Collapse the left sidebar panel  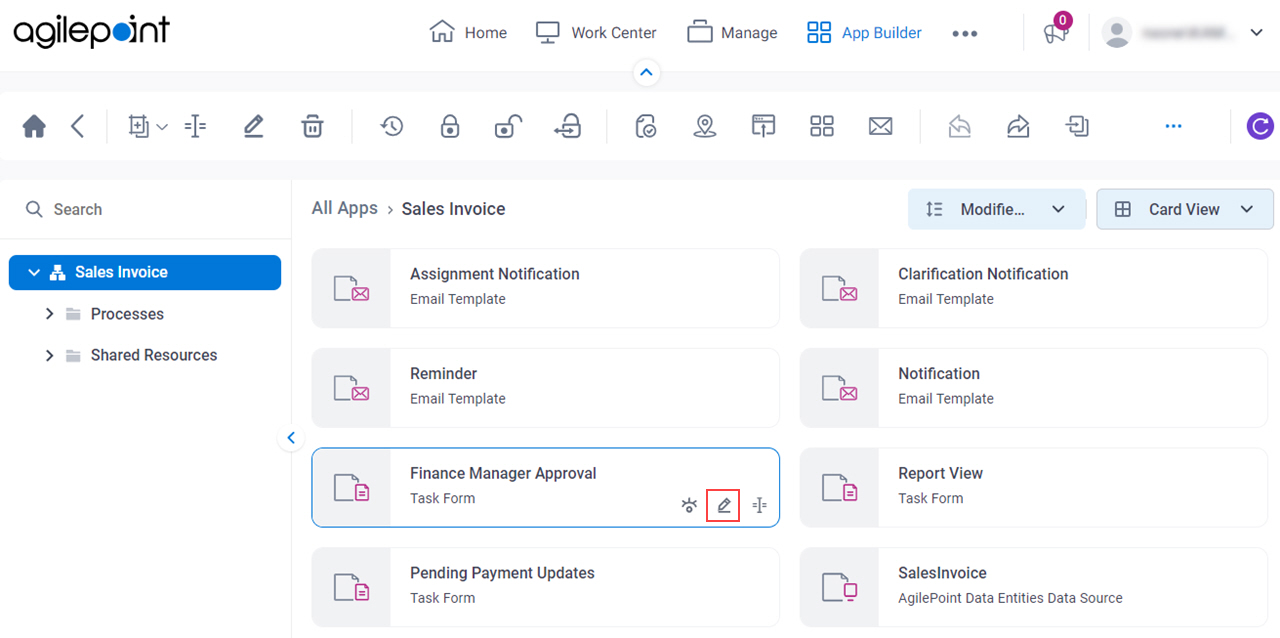tap(291, 437)
